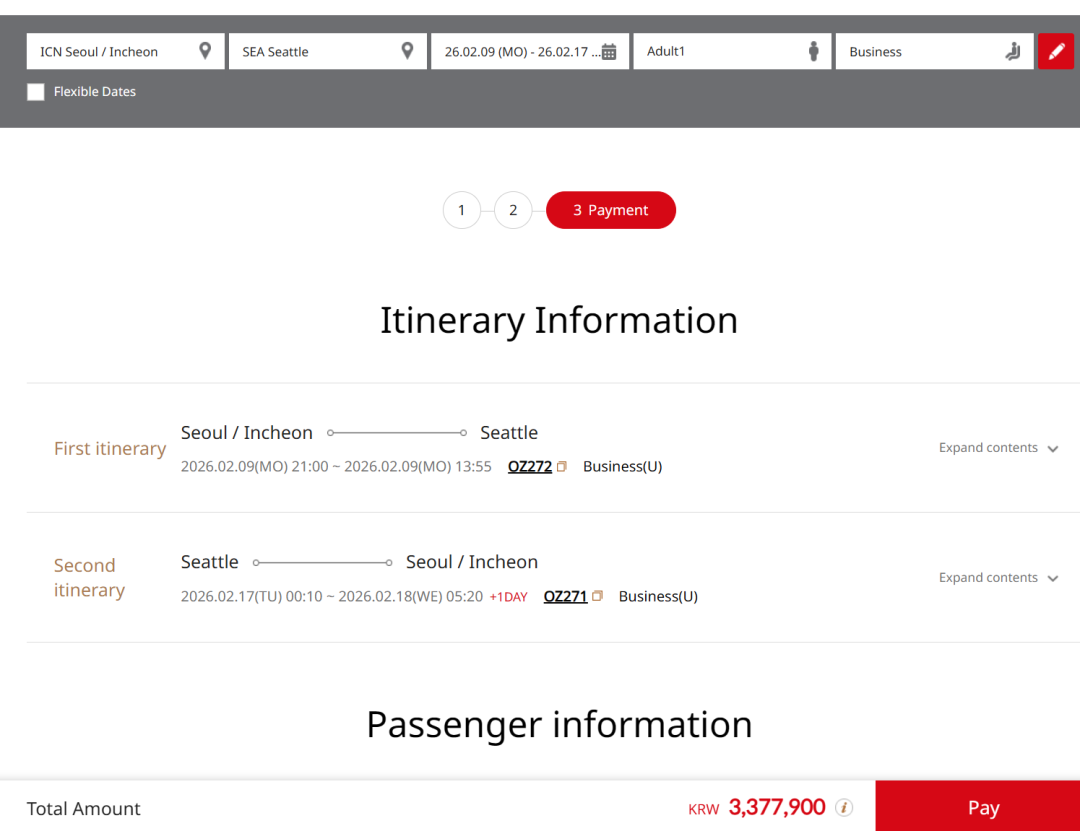The image size is (1080, 831).
Task: Expand contents of the second itinerary
Action: click(x=998, y=578)
